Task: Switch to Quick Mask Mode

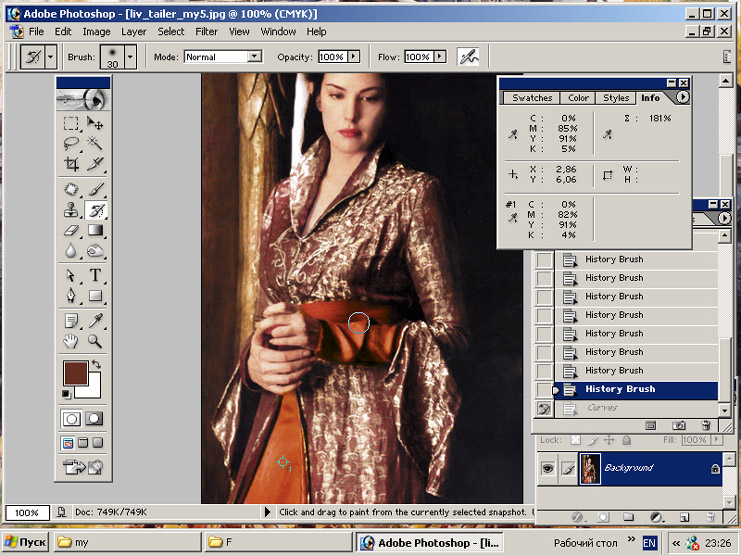Action: coord(94,419)
